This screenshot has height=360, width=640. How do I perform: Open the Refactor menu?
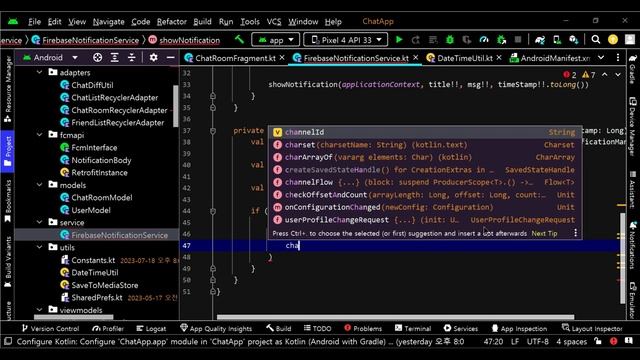coord(171,22)
